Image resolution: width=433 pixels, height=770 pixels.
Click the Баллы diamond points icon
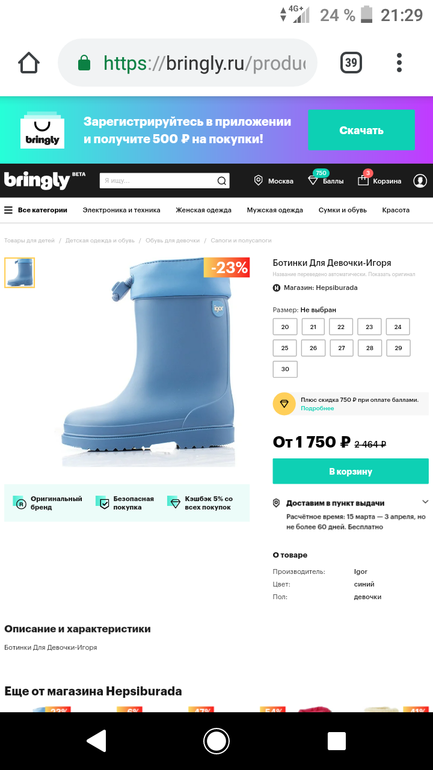(x=313, y=180)
